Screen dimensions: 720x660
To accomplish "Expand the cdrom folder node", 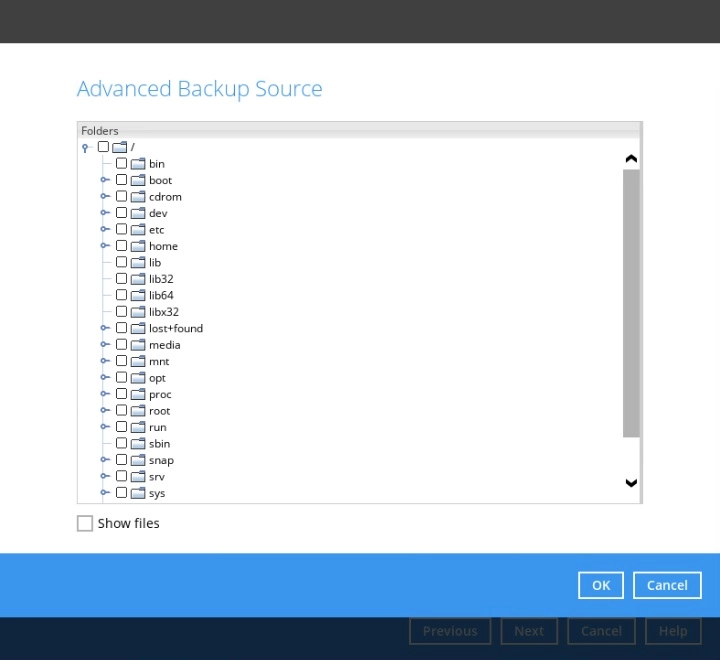I will tap(105, 196).
